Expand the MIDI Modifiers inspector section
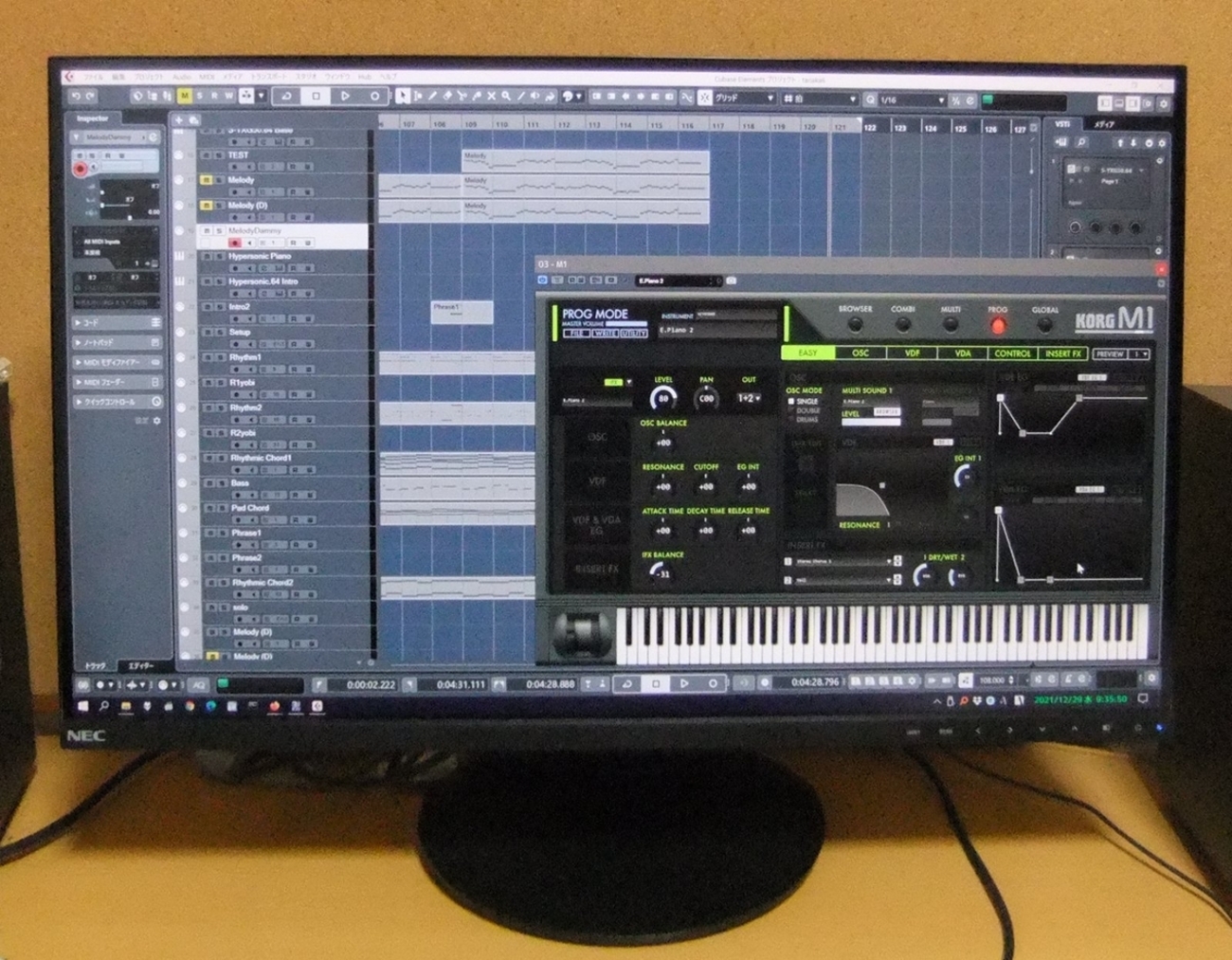Viewport: 1232px width, 960px height. point(118,362)
